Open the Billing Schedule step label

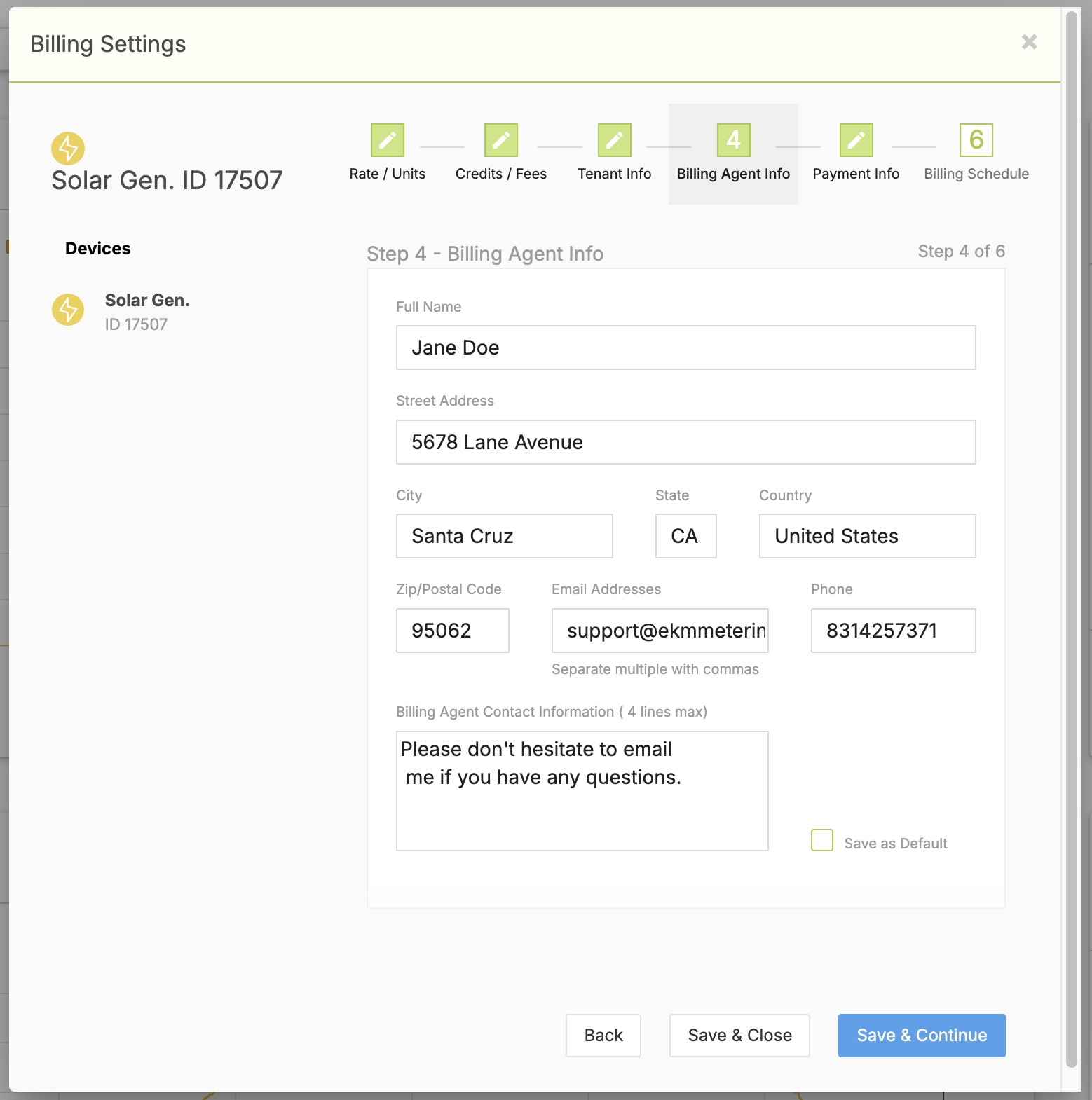click(976, 174)
